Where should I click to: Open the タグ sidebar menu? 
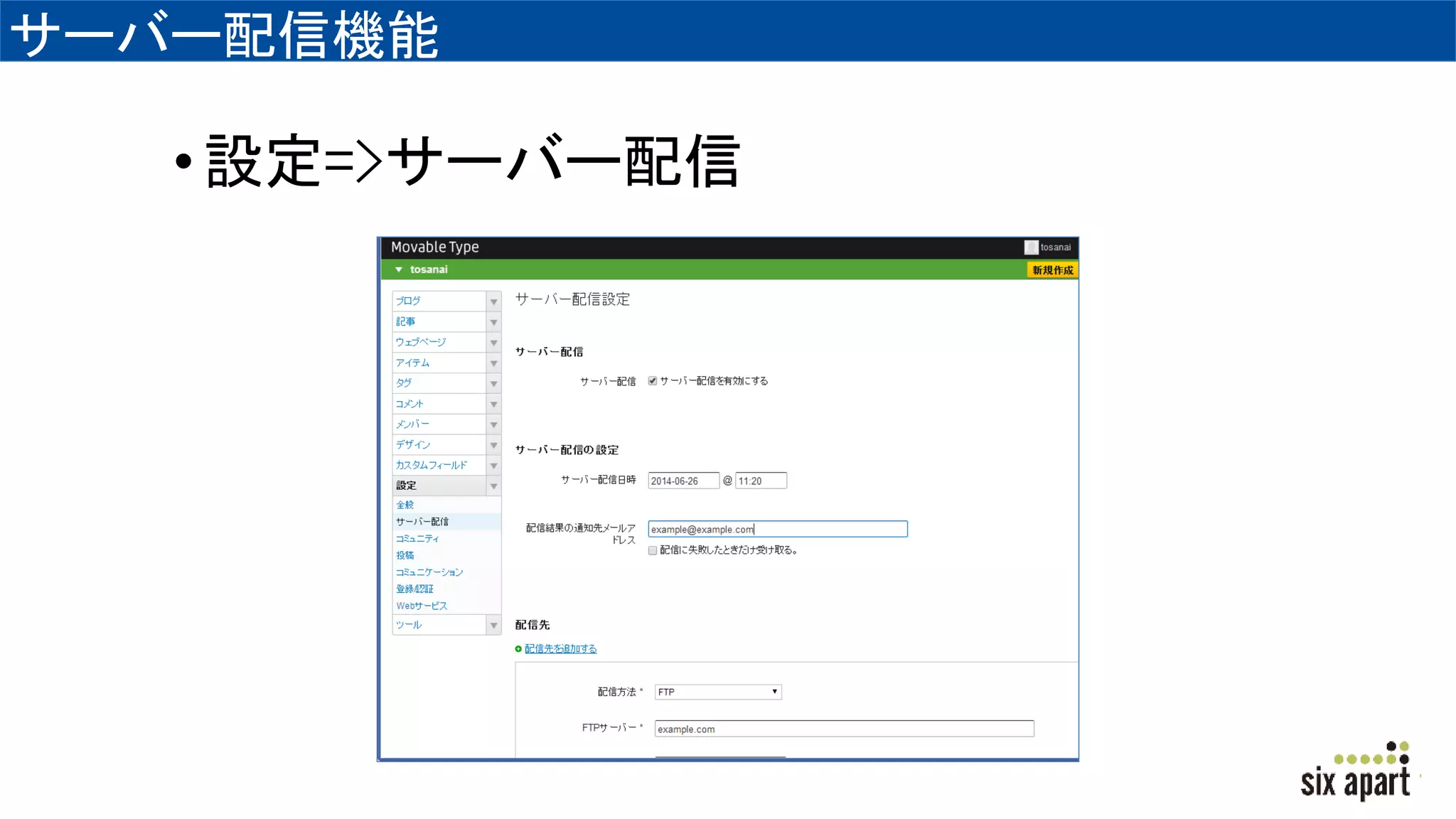[x=439, y=384]
